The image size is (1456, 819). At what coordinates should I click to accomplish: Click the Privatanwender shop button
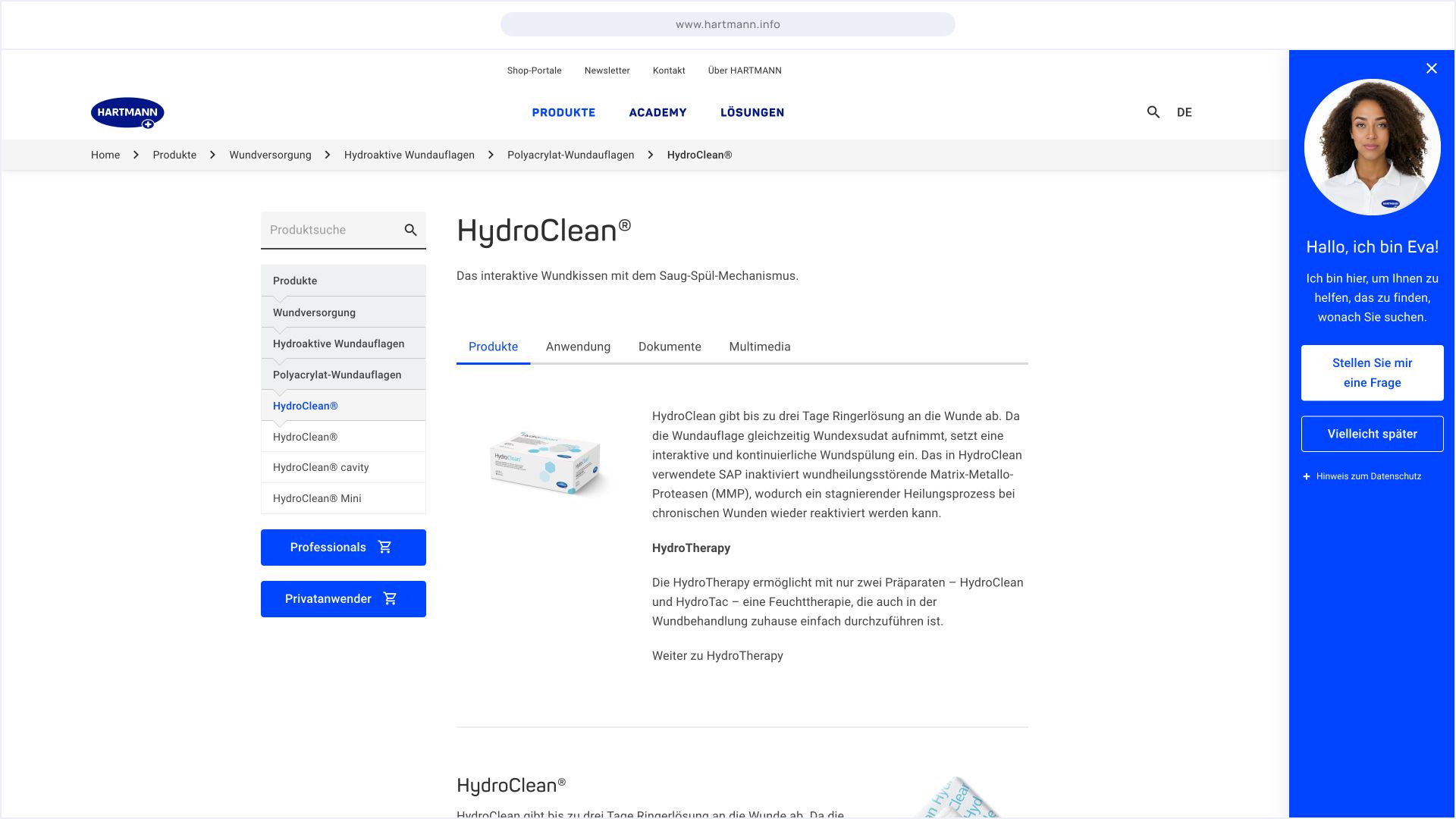tap(343, 599)
